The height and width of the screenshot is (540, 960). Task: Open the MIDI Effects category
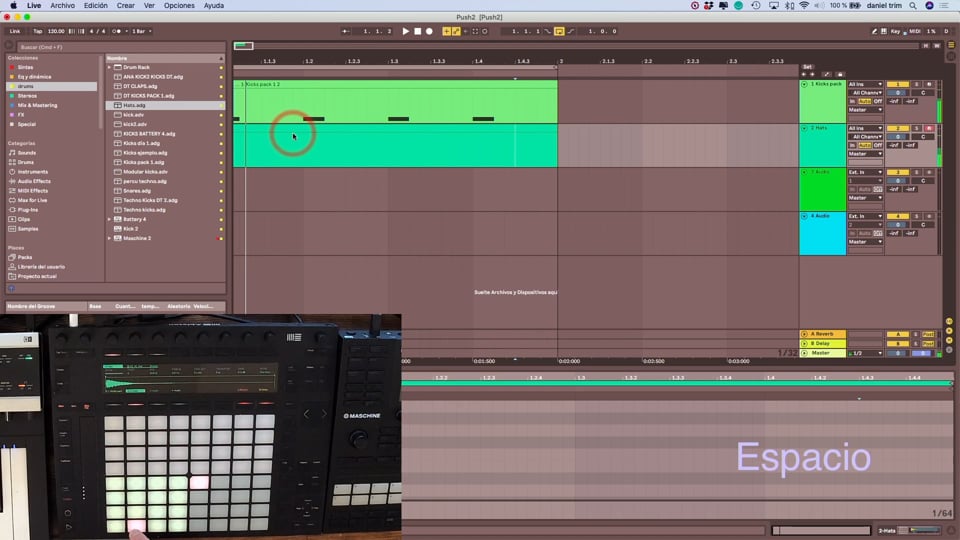[32, 191]
